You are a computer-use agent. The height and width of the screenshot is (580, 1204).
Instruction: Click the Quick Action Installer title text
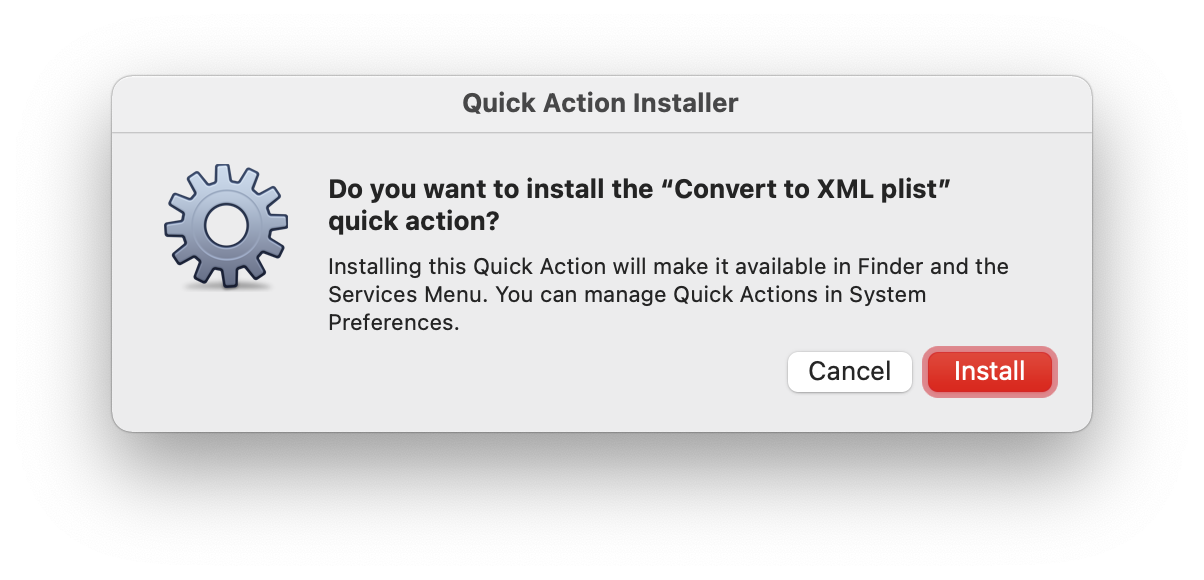click(600, 103)
